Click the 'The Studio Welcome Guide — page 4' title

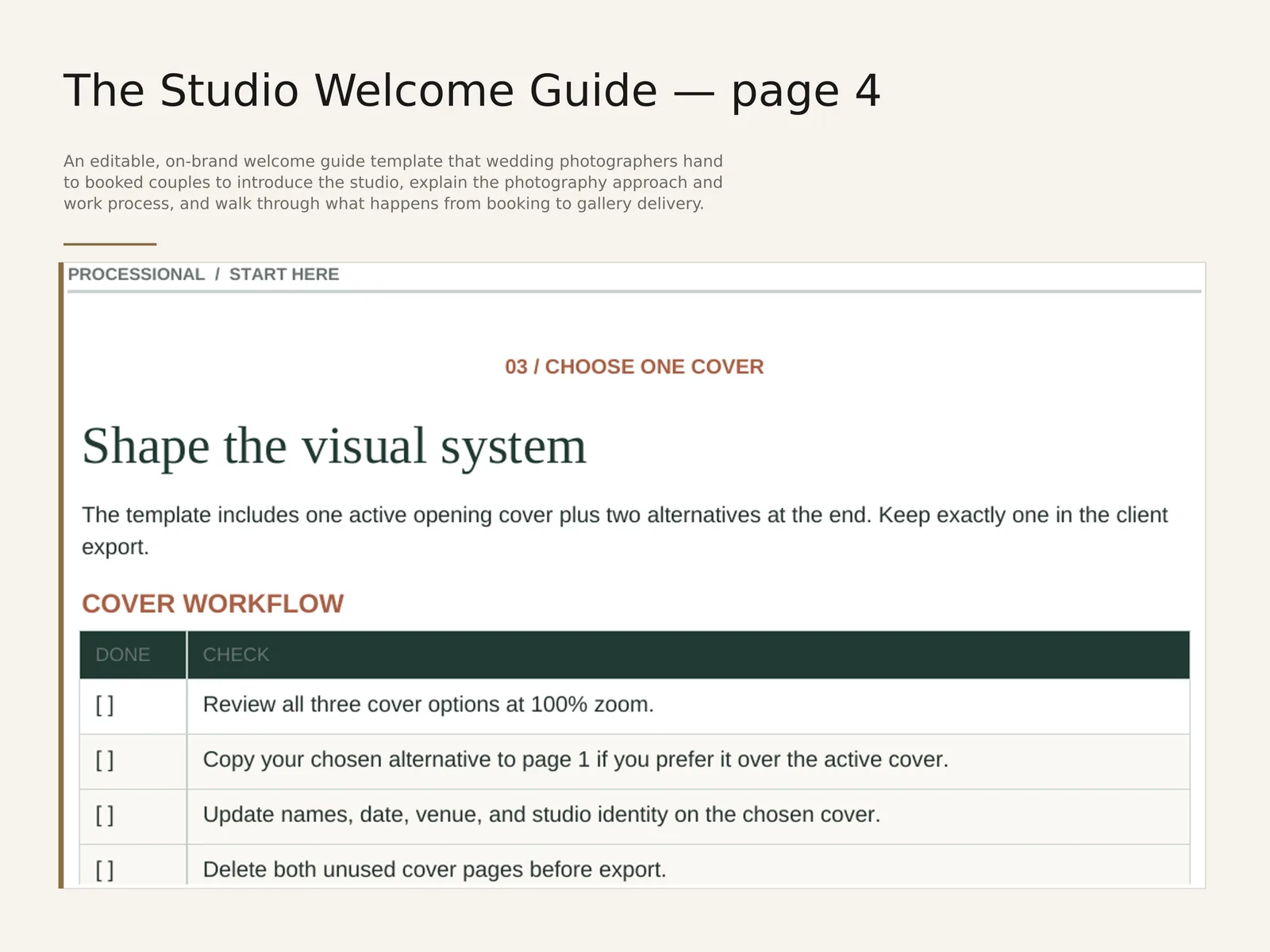(x=471, y=90)
